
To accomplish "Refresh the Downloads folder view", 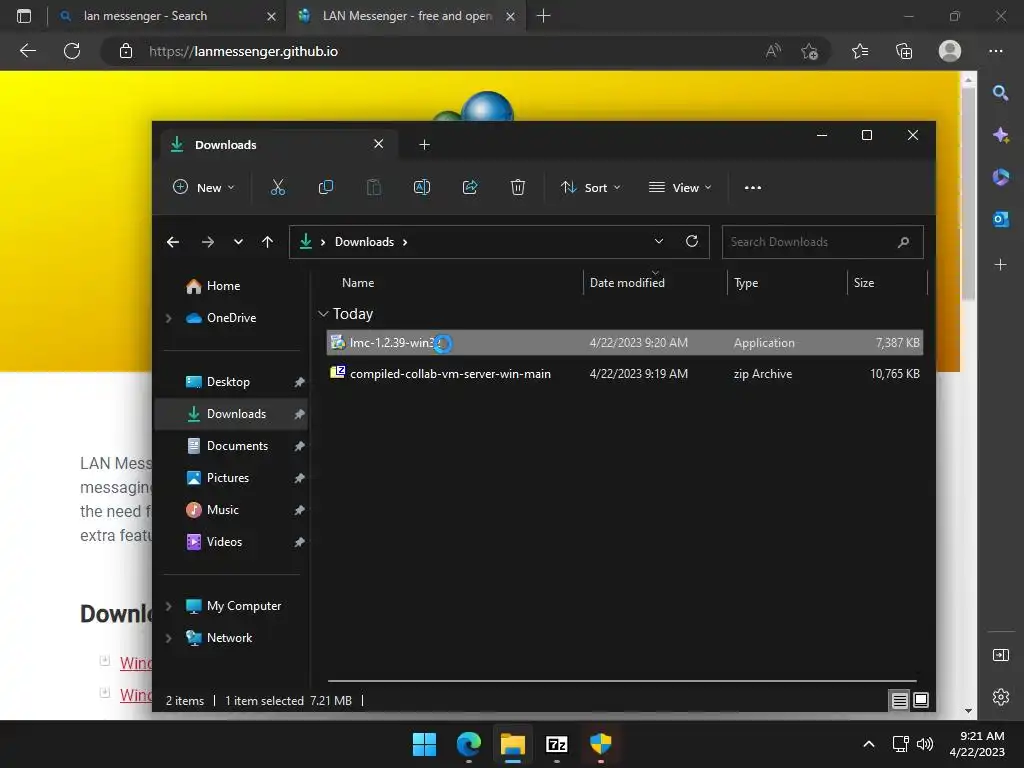I will click(692, 241).
